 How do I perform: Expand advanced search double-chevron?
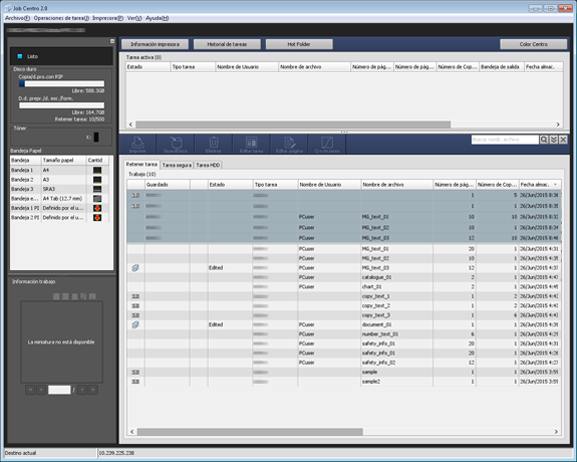553,140
